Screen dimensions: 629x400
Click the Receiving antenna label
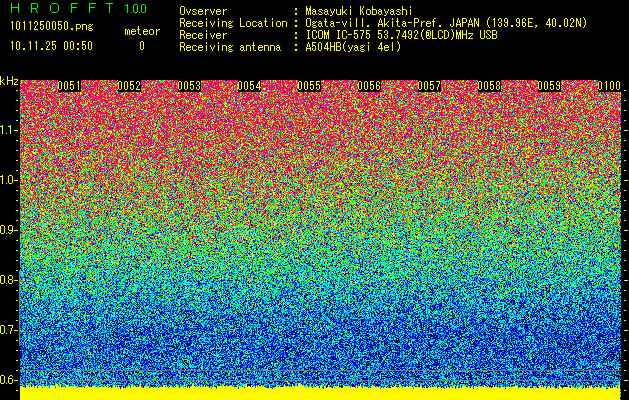(x=230, y=47)
